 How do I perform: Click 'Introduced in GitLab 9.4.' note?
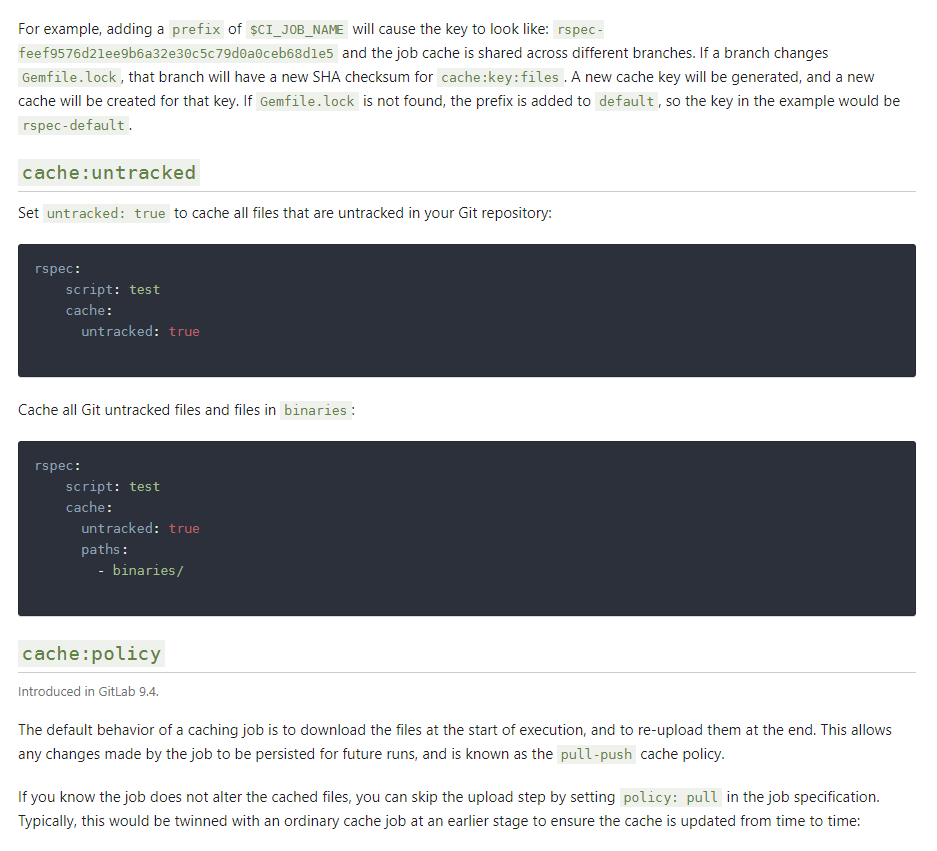click(x=88, y=691)
